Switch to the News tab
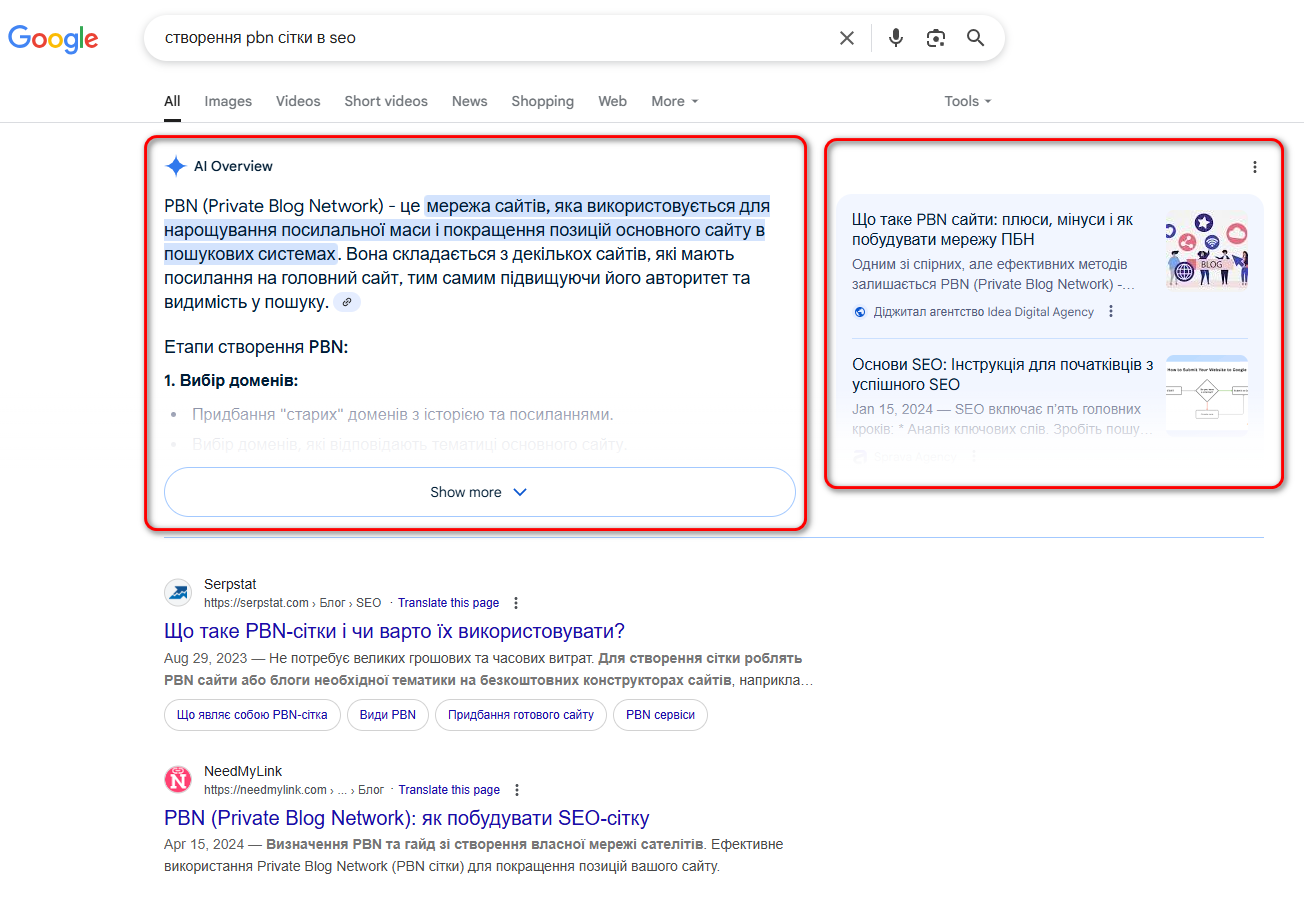This screenshot has height=903, width=1304. [469, 101]
